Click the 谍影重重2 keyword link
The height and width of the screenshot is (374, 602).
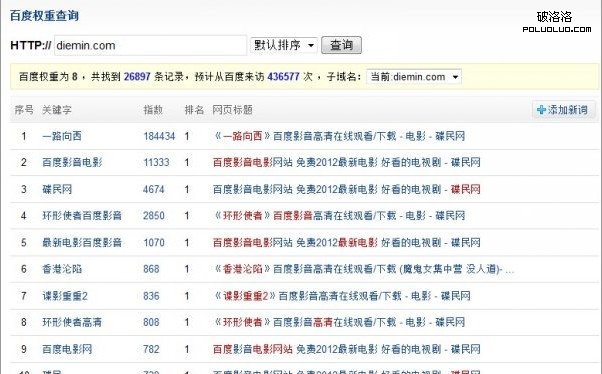(65, 296)
